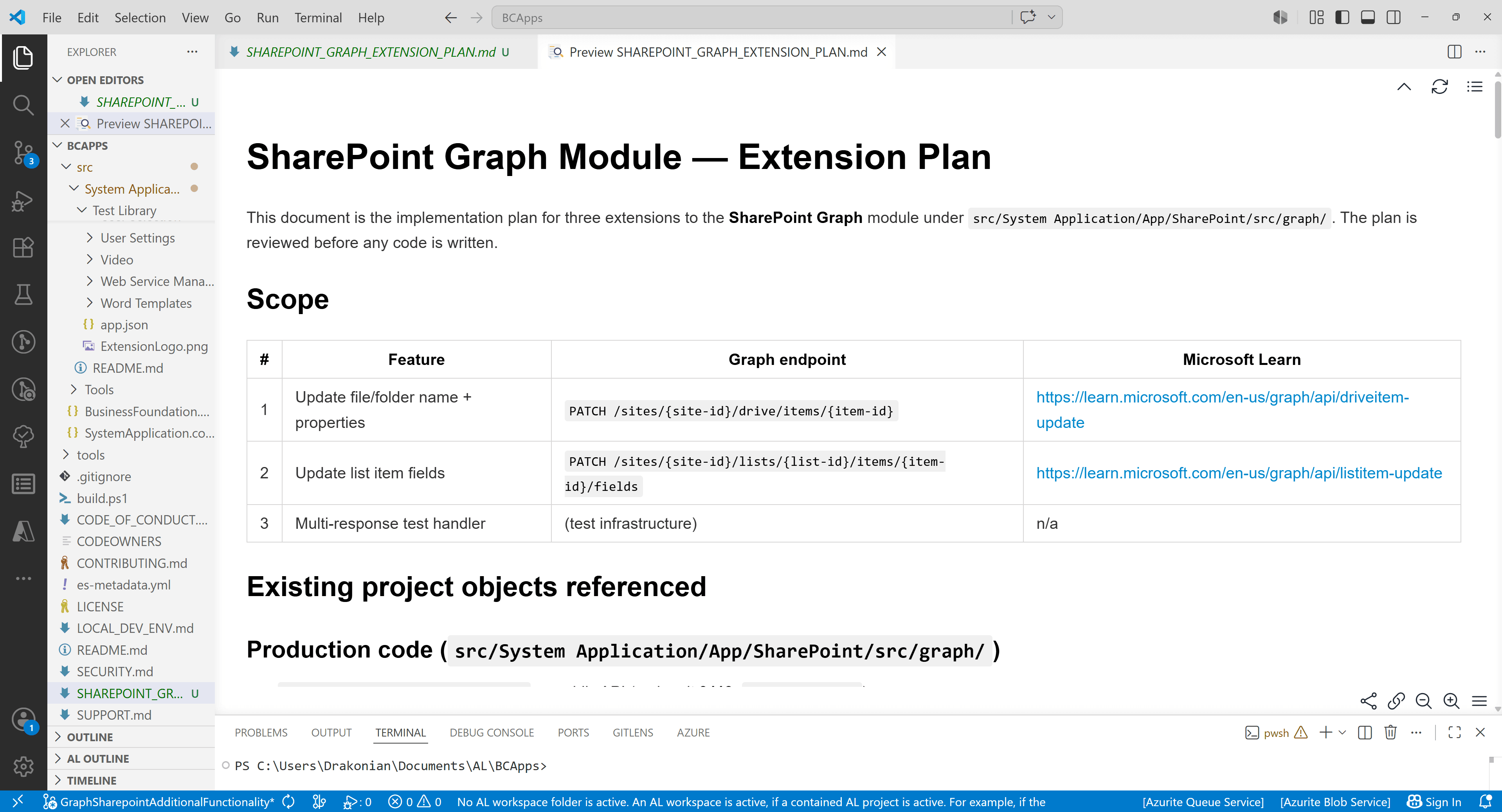Open Source Control view with 3 changes
The image size is (1502, 812).
(x=23, y=153)
